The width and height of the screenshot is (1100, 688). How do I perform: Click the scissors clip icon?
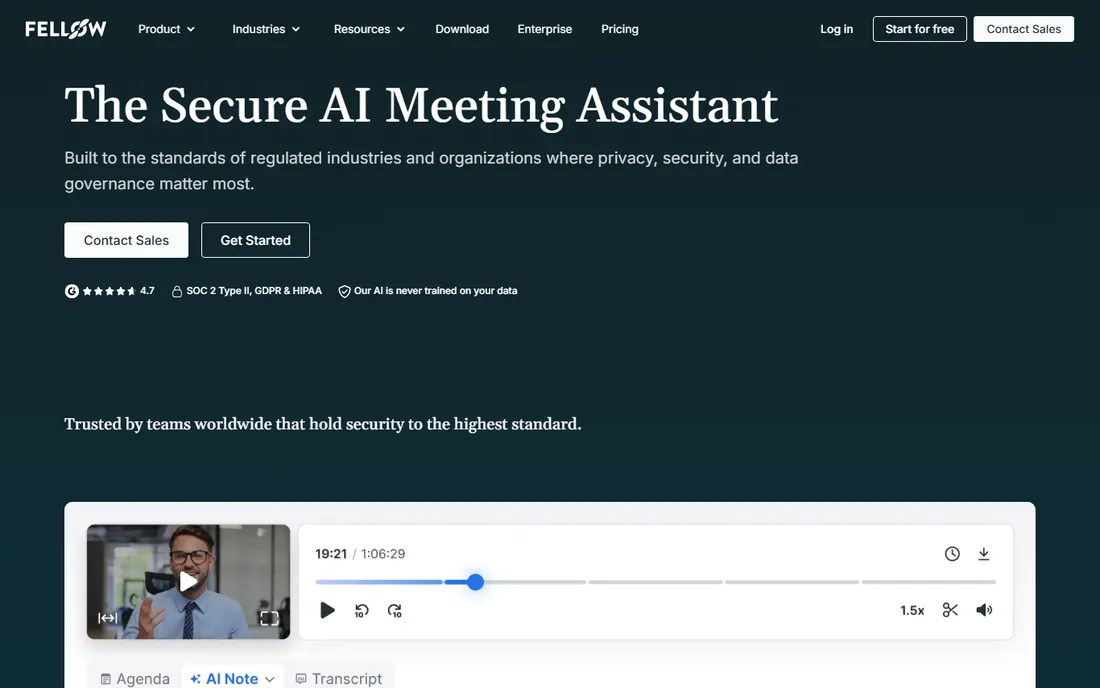pos(950,610)
